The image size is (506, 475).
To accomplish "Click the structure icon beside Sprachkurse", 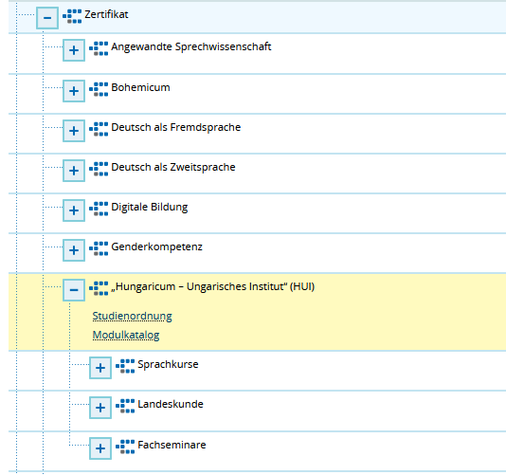I will click(x=125, y=366).
